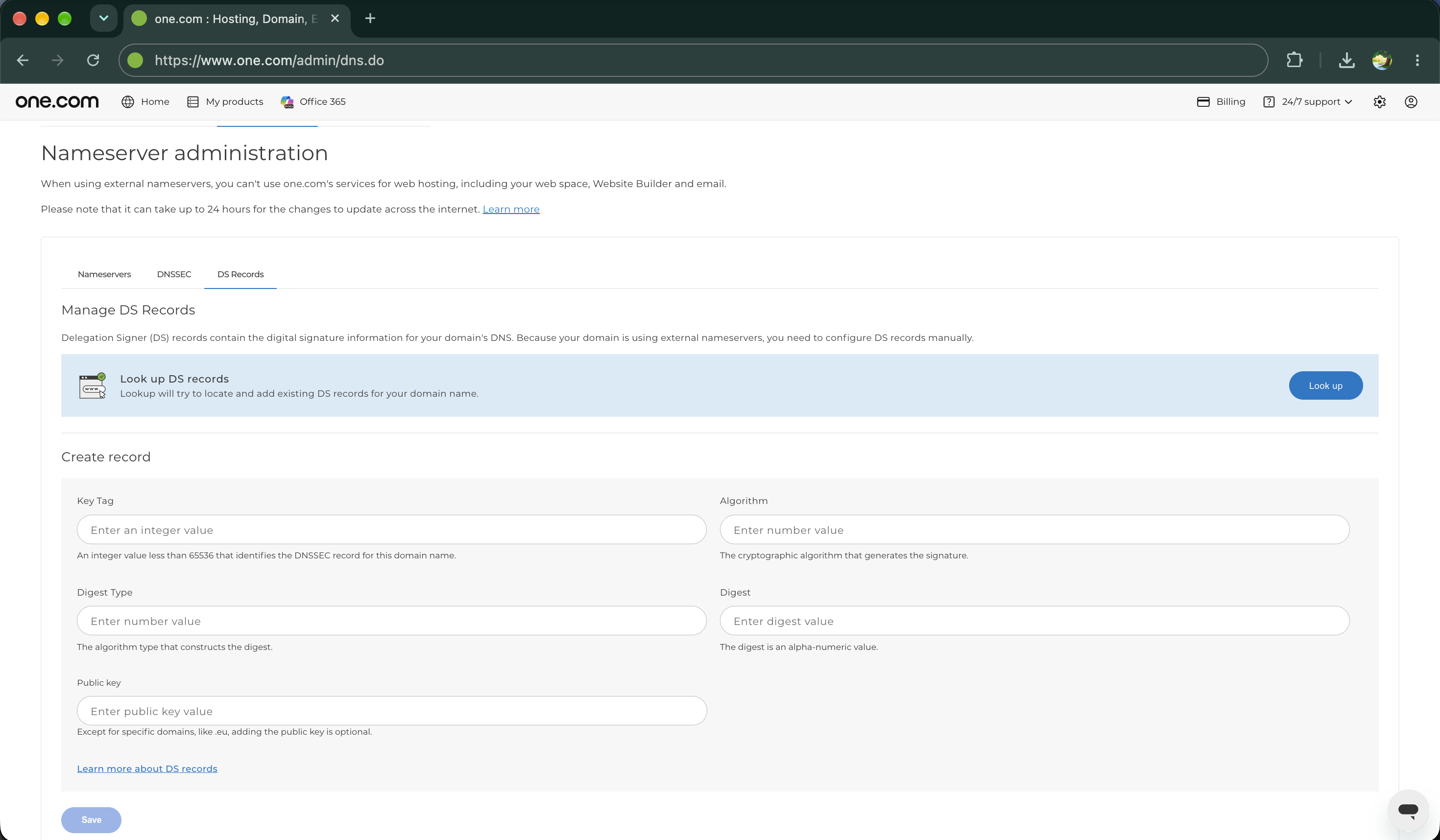1440x840 pixels.
Task: Switch to the DNSSEC tab
Action: point(174,274)
